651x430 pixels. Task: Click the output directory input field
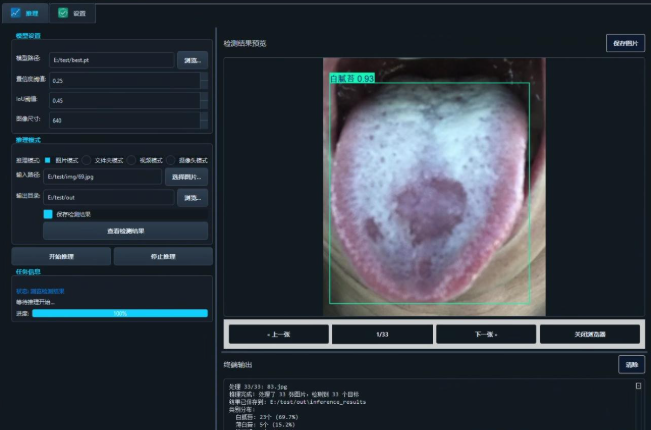pyautogui.click(x=109, y=197)
